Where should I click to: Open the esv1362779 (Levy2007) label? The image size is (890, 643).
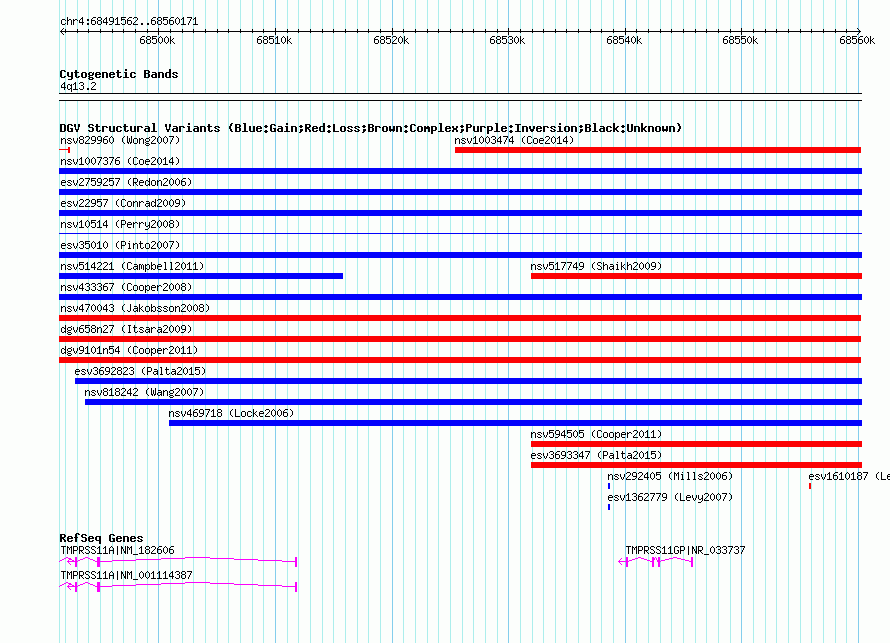click(670, 497)
